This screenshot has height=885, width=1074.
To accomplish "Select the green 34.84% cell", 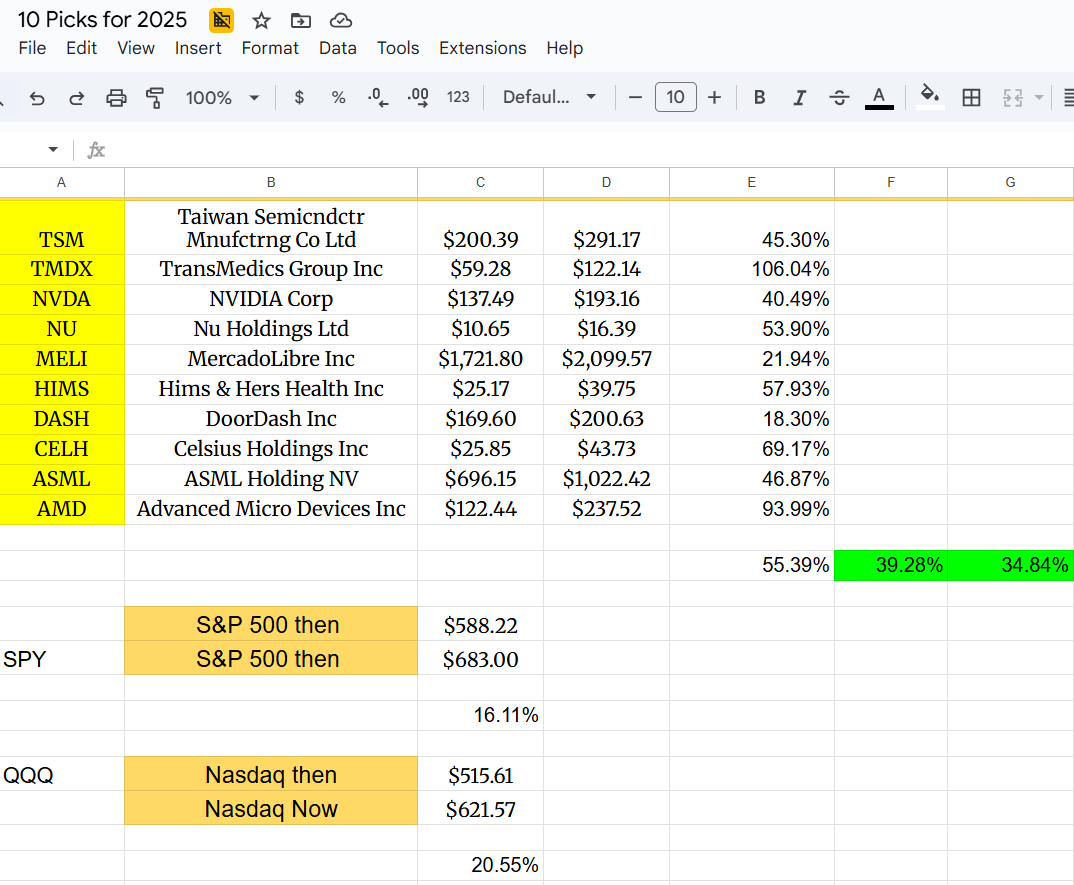I will 1010,565.
